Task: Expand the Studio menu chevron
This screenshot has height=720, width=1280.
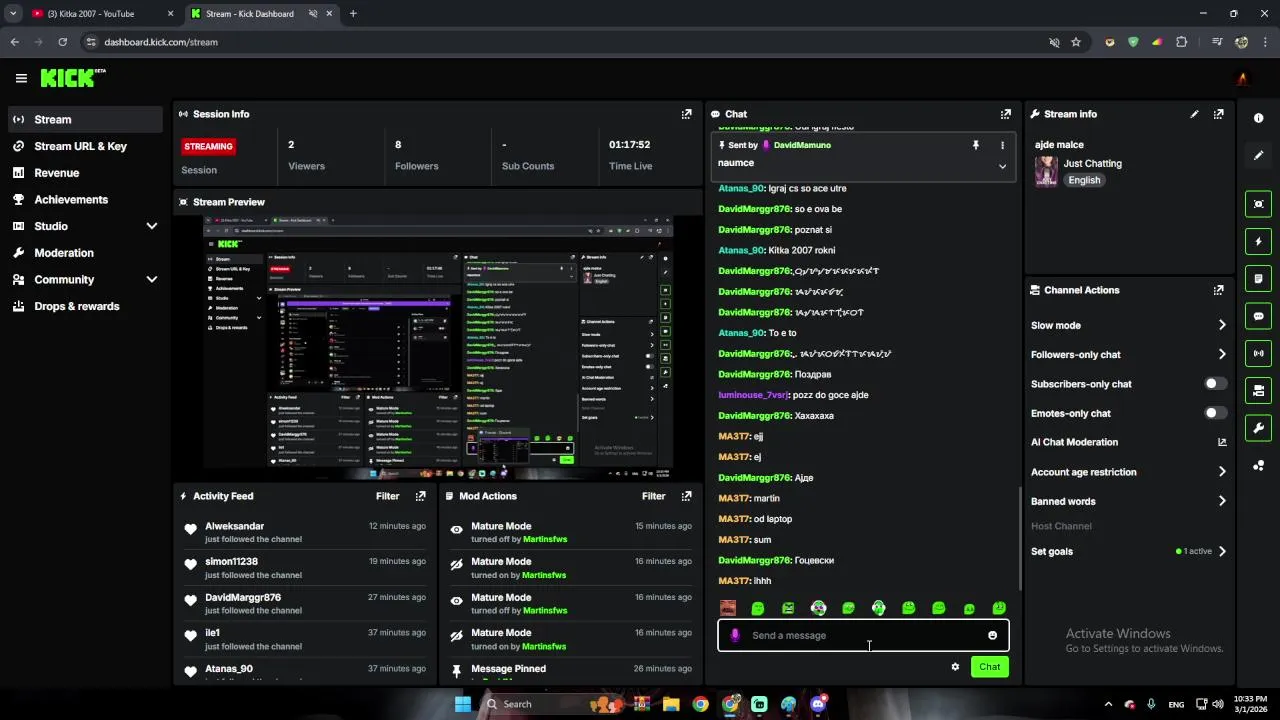Action: point(152,226)
